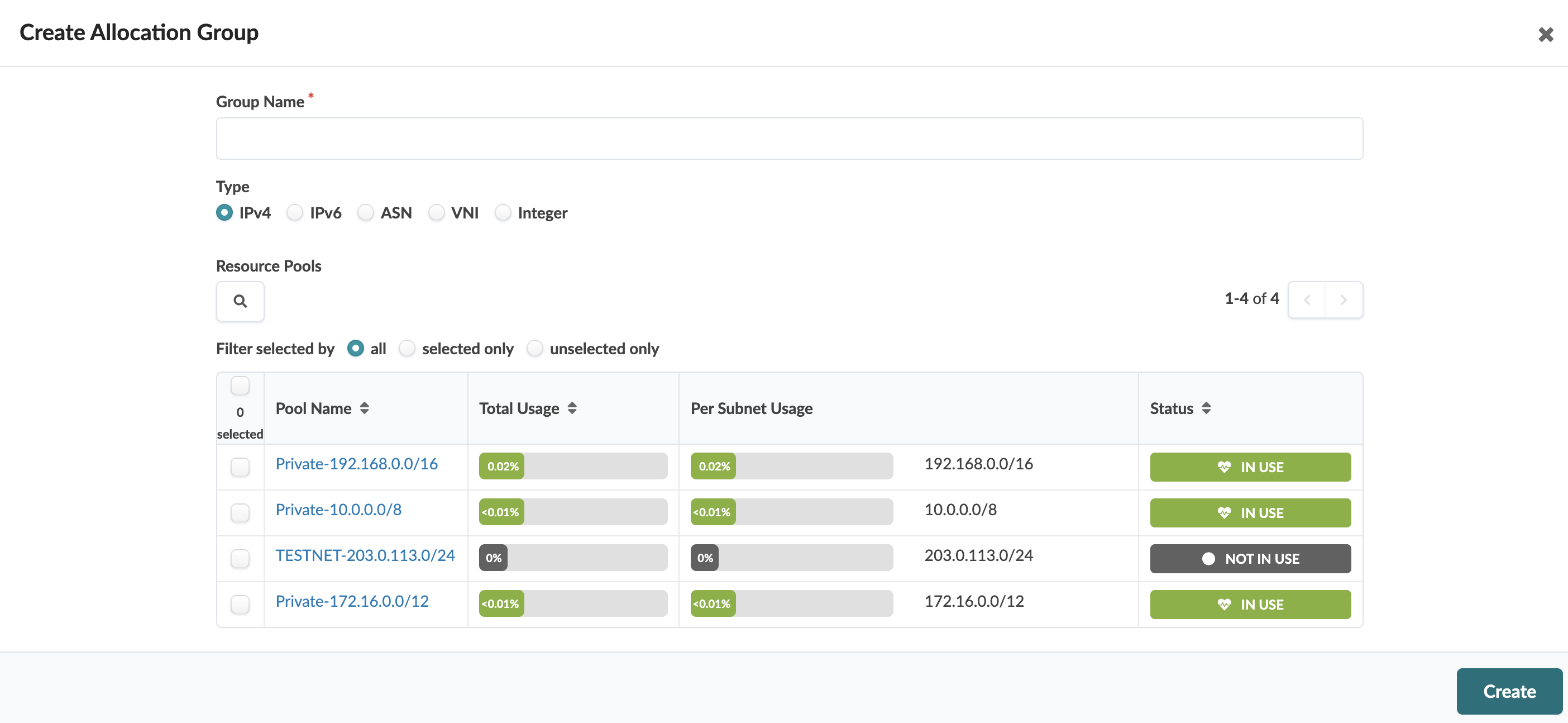This screenshot has height=723, width=1568.
Task: Sort the table by Status
Action: pyautogui.click(x=1206, y=408)
